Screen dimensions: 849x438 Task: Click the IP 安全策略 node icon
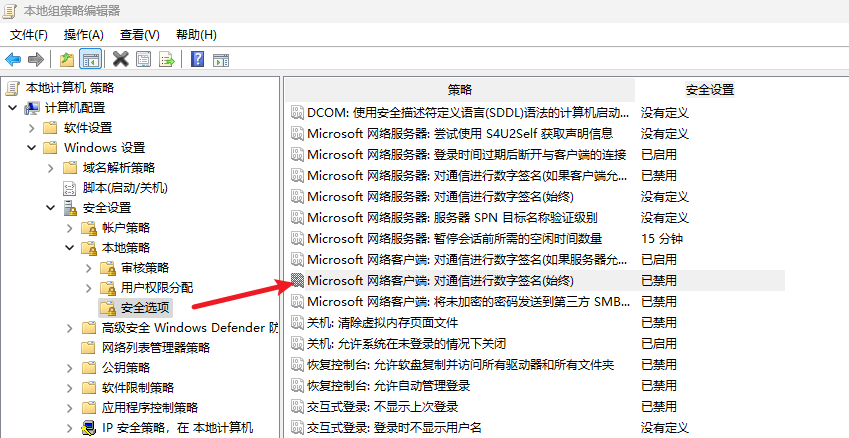coord(89,428)
